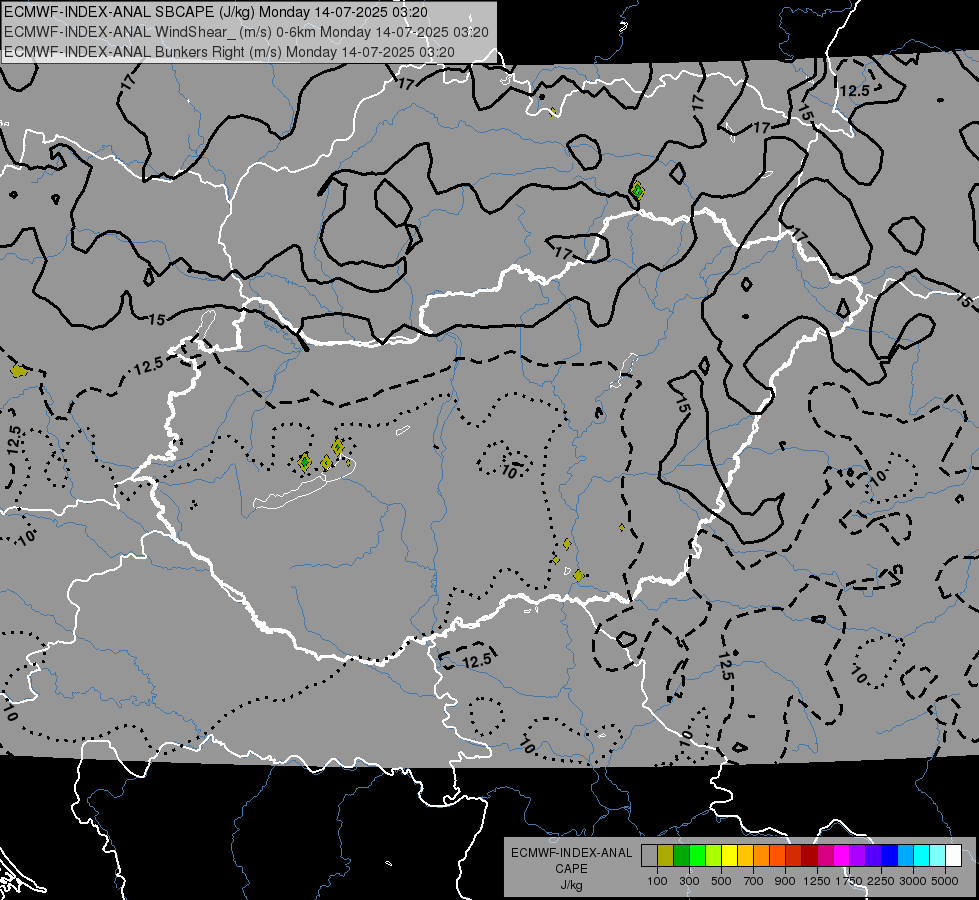
Task: Click the bright green legend swatch
Action: (x=697, y=856)
